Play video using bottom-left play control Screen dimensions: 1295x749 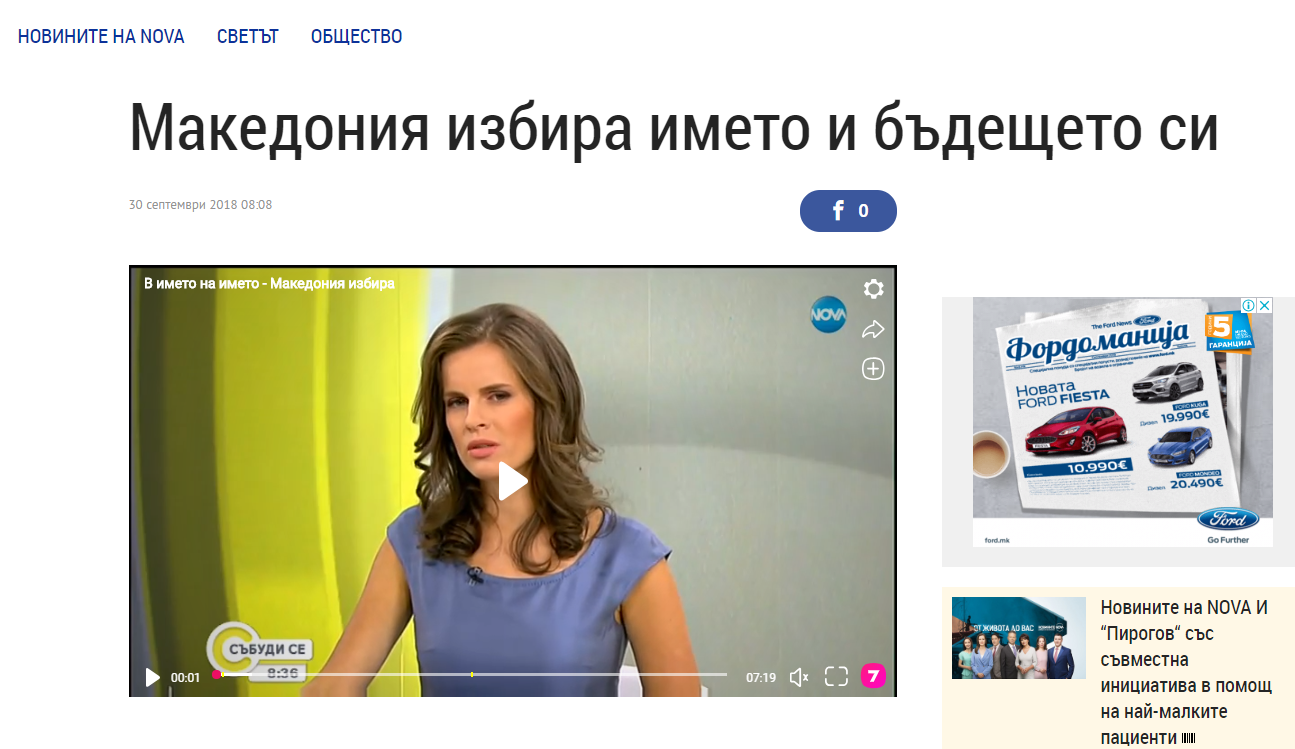(152, 677)
